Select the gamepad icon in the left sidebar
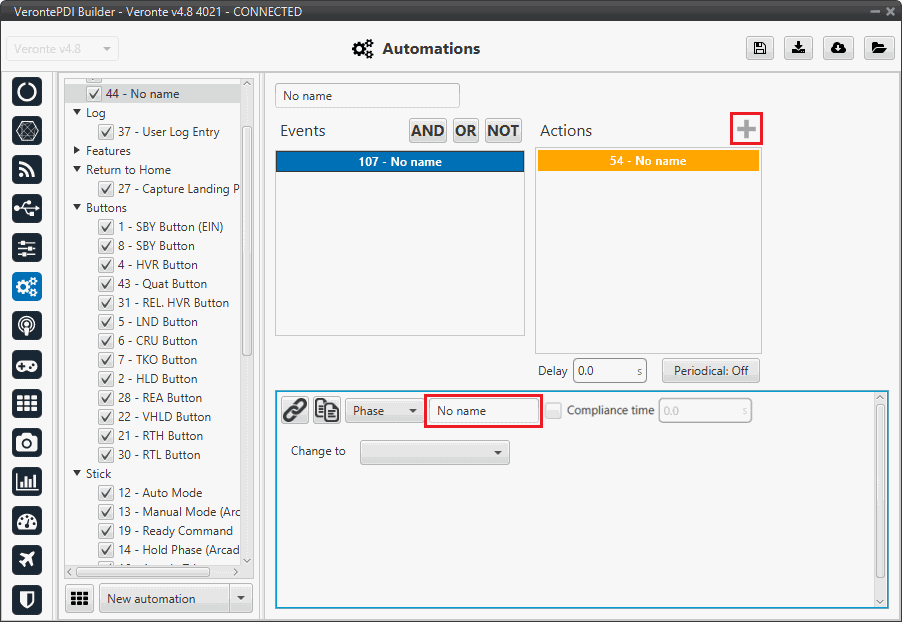 [27, 364]
